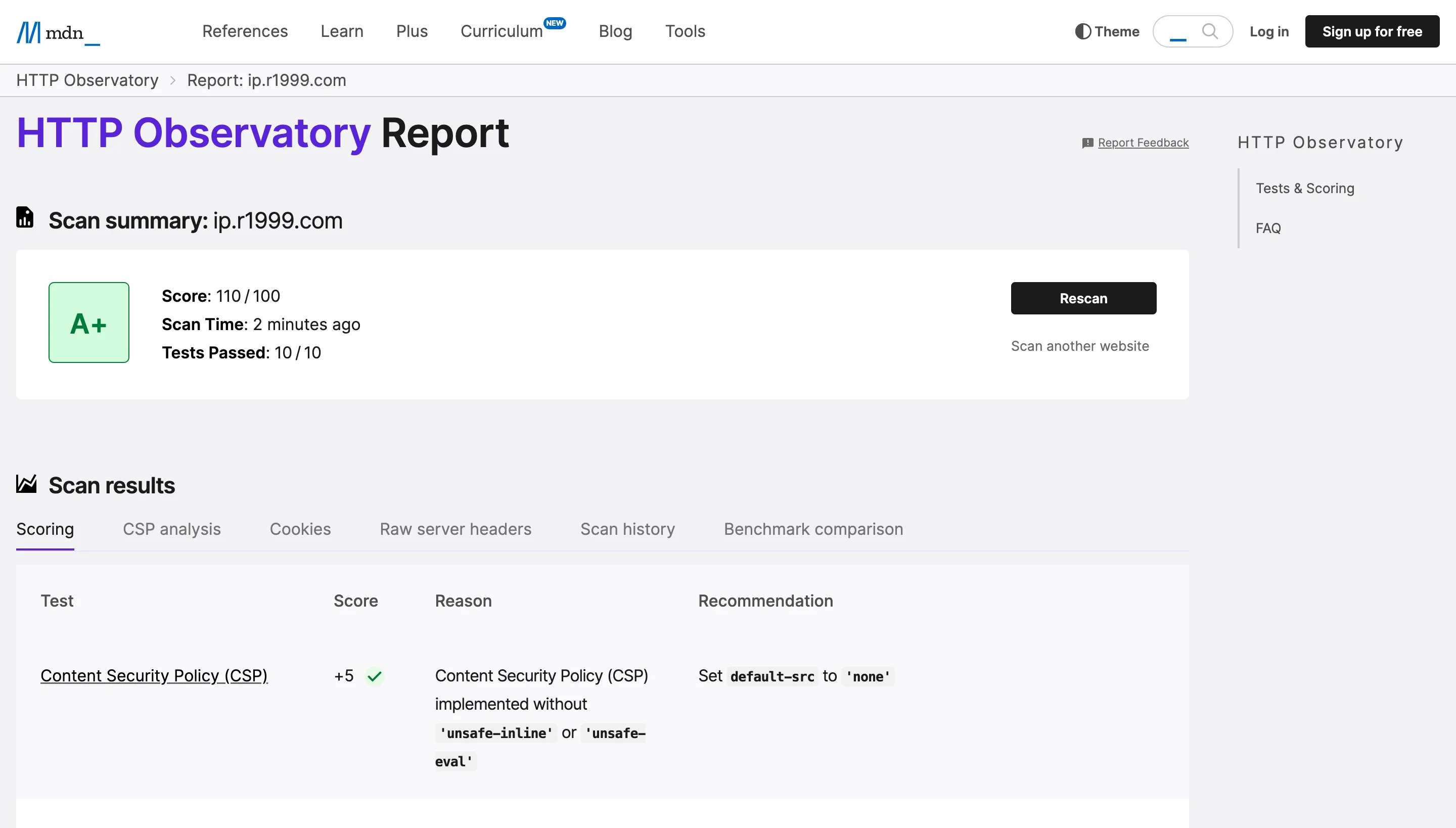1456x828 pixels.
Task: Click the Scan summary document icon
Action: [24, 218]
